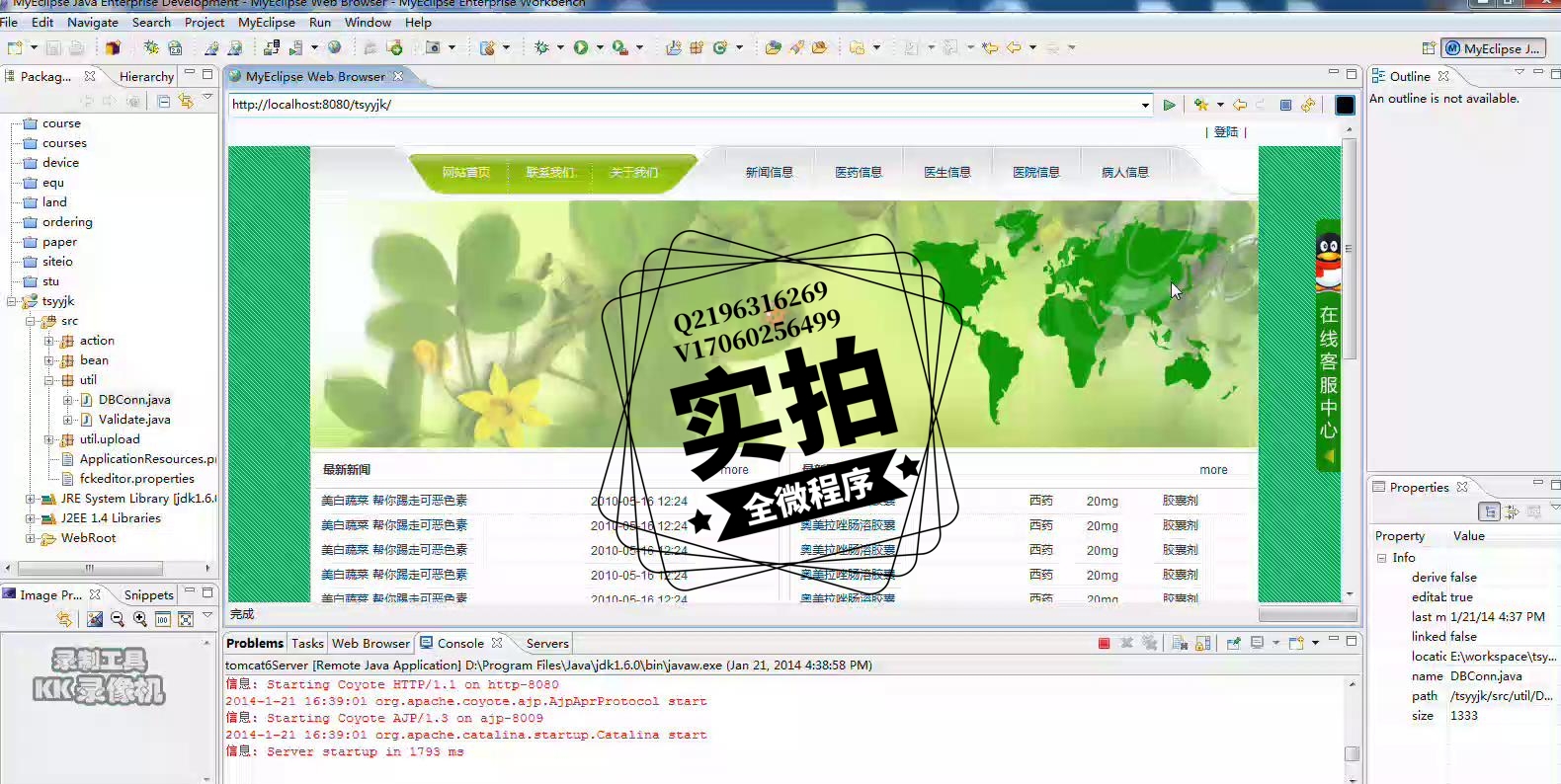Image resolution: width=1561 pixels, height=784 pixels.
Task: Click the main toolbar Back navigation arrow
Action: pyautogui.click(x=1014, y=47)
